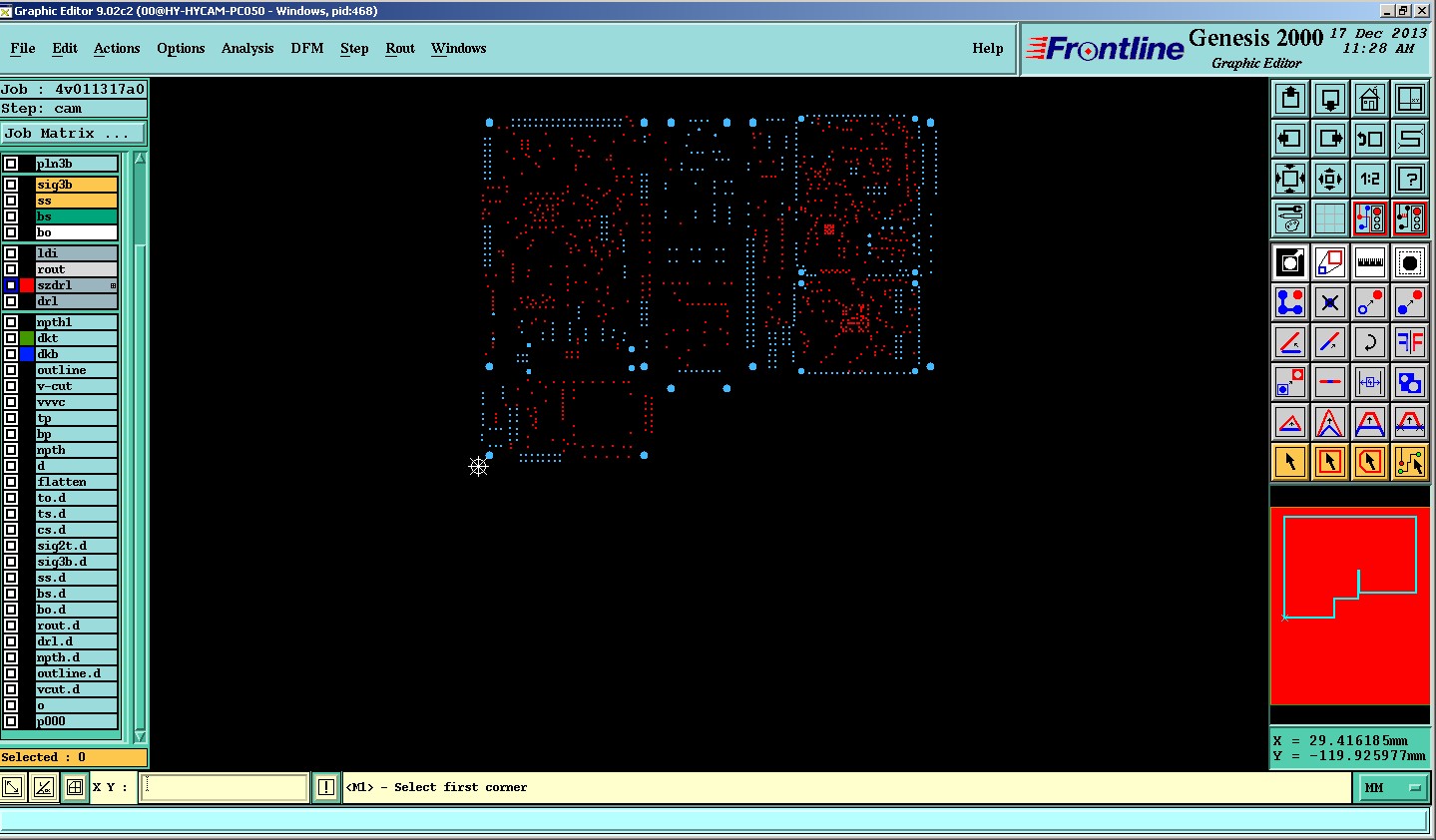Viewport: 1436px width, 840px height.
Task: Select the rout.d layer row
Action: (77, 626)
